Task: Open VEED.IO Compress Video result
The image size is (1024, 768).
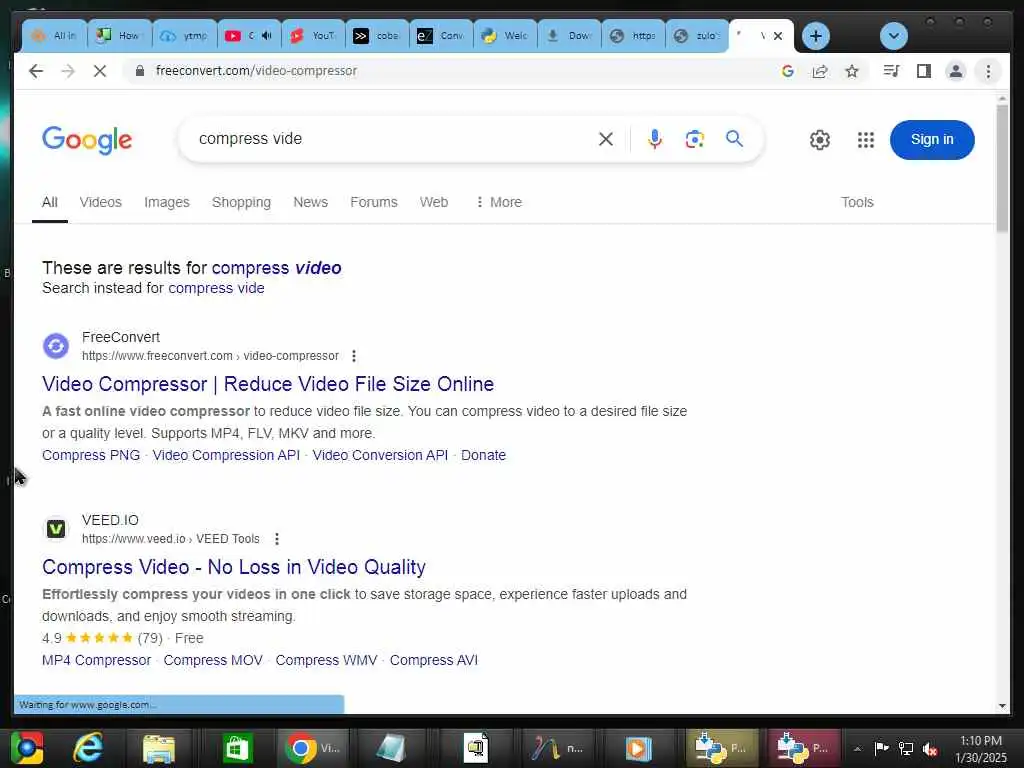Action: [x=234, y=567]
